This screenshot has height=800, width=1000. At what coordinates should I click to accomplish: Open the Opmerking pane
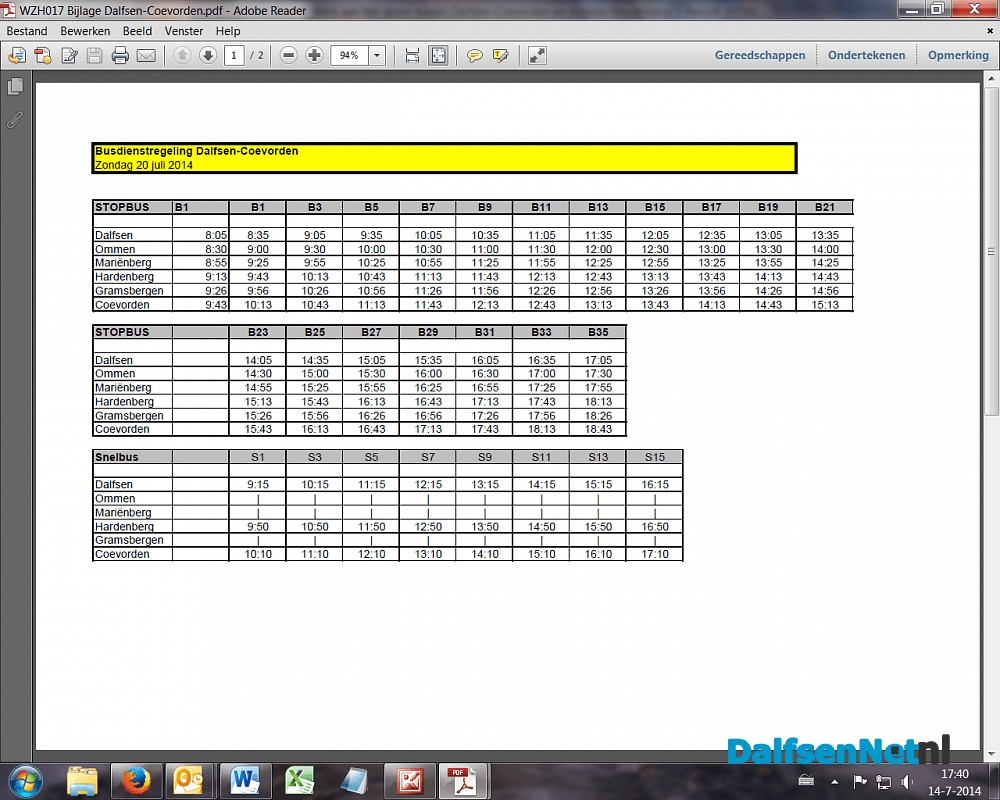tap(958, 55)
